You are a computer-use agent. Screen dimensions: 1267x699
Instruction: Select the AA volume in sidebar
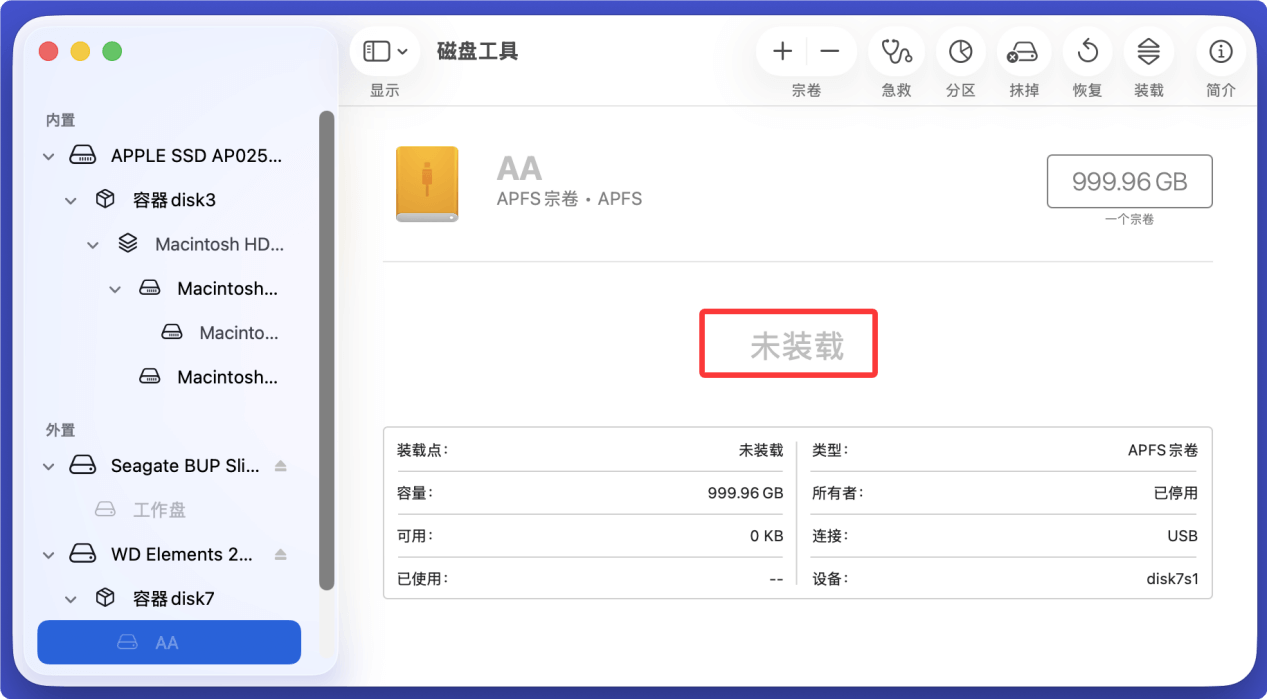168,642
